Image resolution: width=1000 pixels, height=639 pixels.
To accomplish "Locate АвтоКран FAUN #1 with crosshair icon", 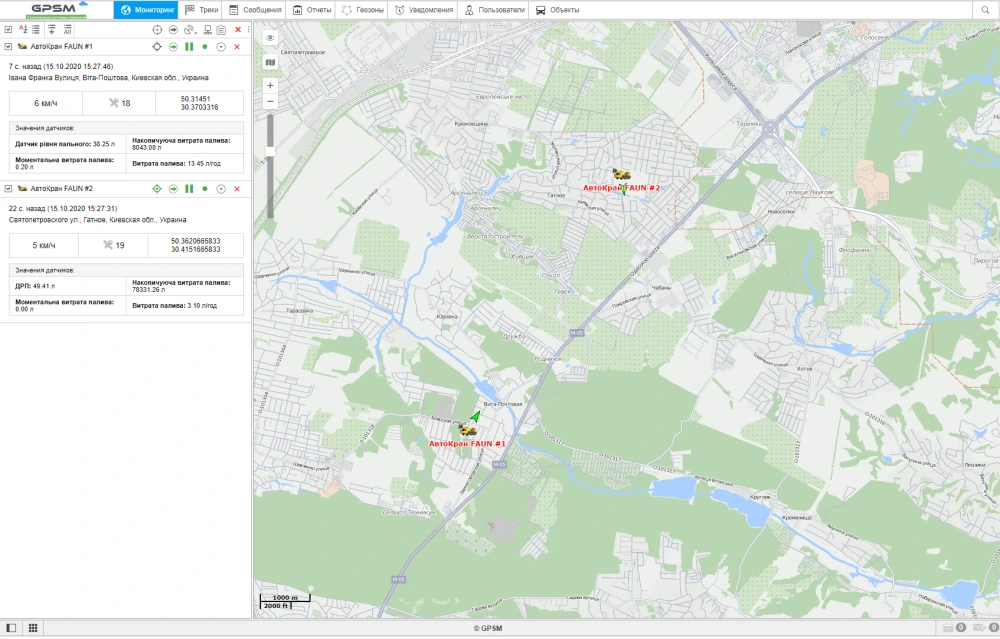I will pyautogui.click(x=156, y=47).
